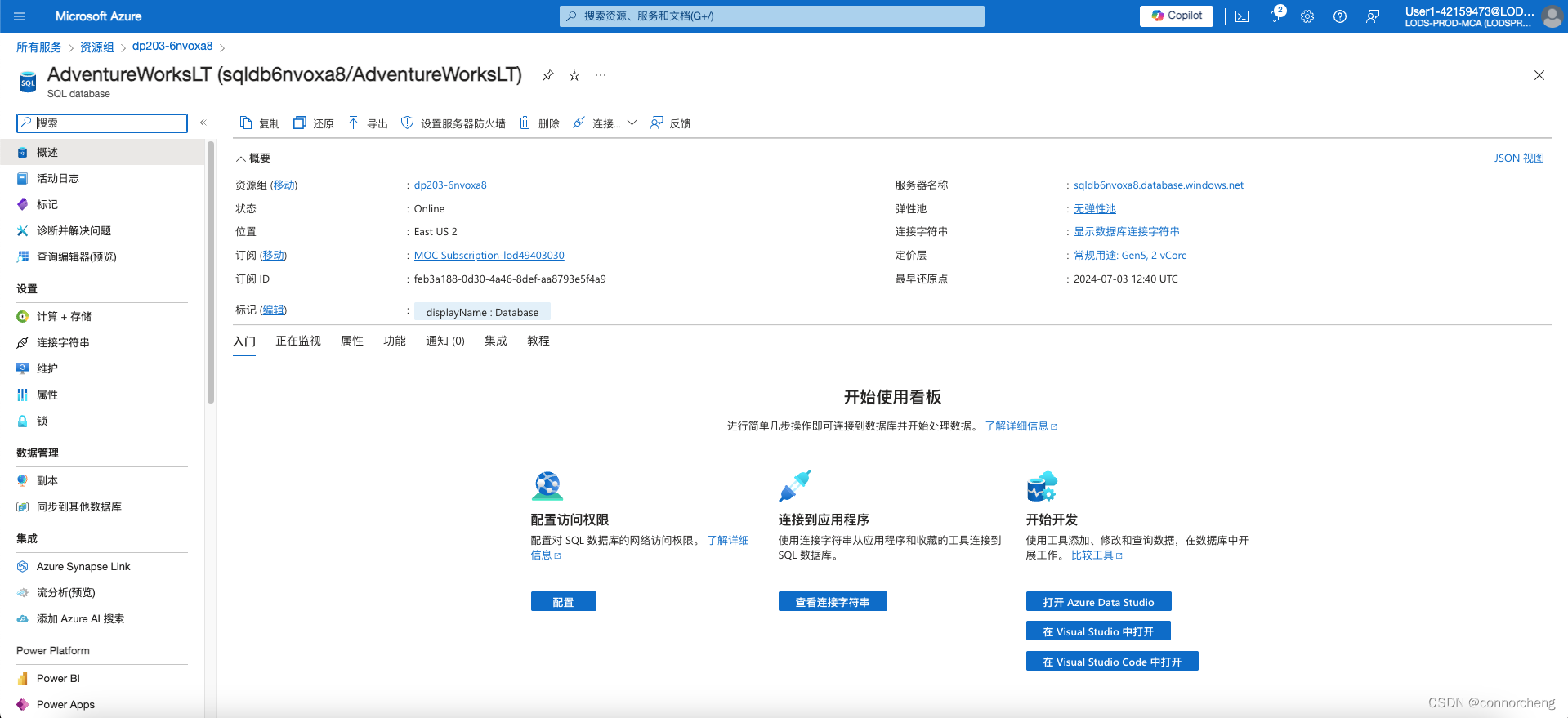1568x718 pixels.
Task: Click the 无弹性池 elastic pool link
Action: pyautogui.click(x=1094, y=209)
